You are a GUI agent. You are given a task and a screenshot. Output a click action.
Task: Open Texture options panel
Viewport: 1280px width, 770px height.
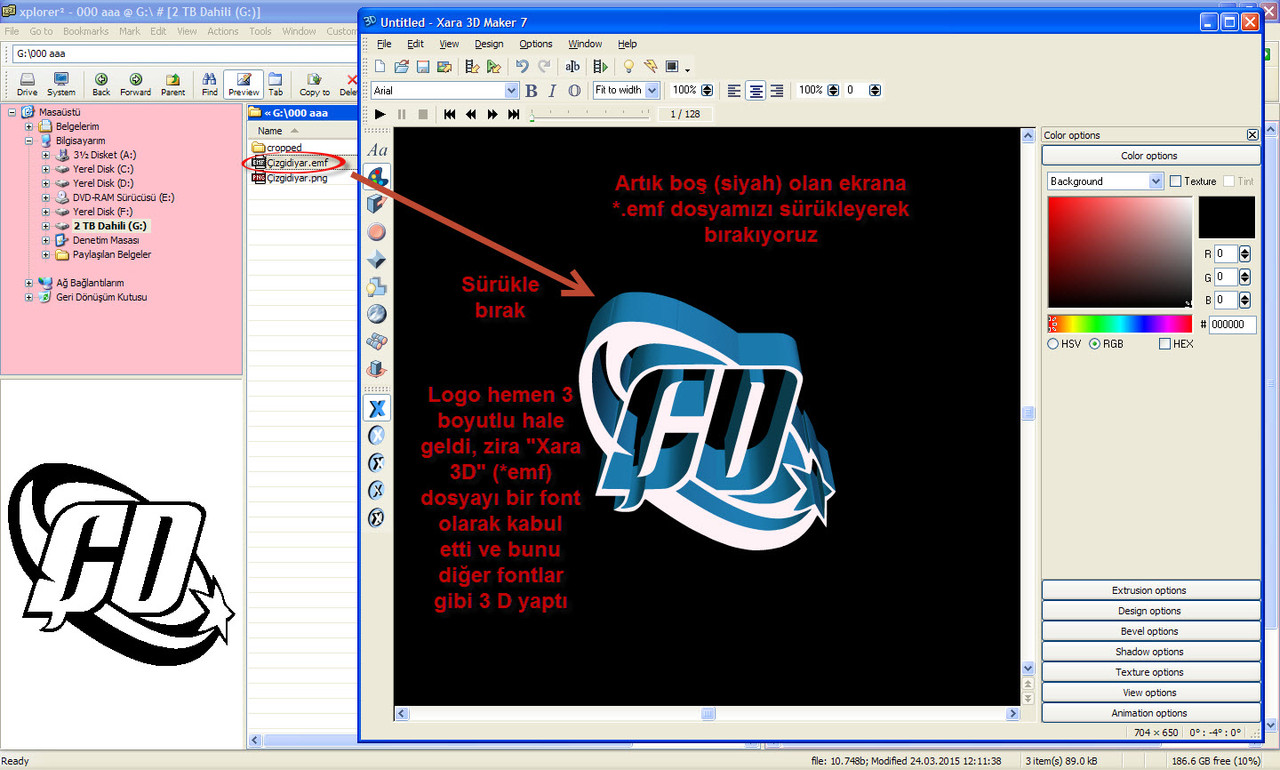(x=1151, y=672)
